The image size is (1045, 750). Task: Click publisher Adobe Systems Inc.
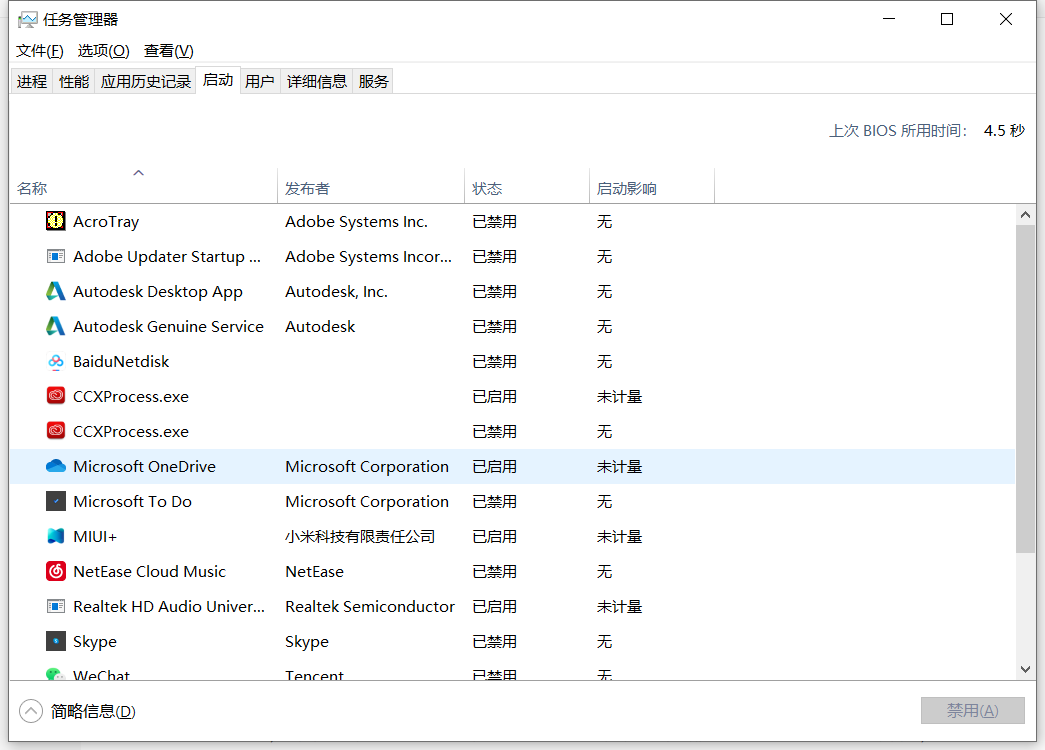coord(357,221)
